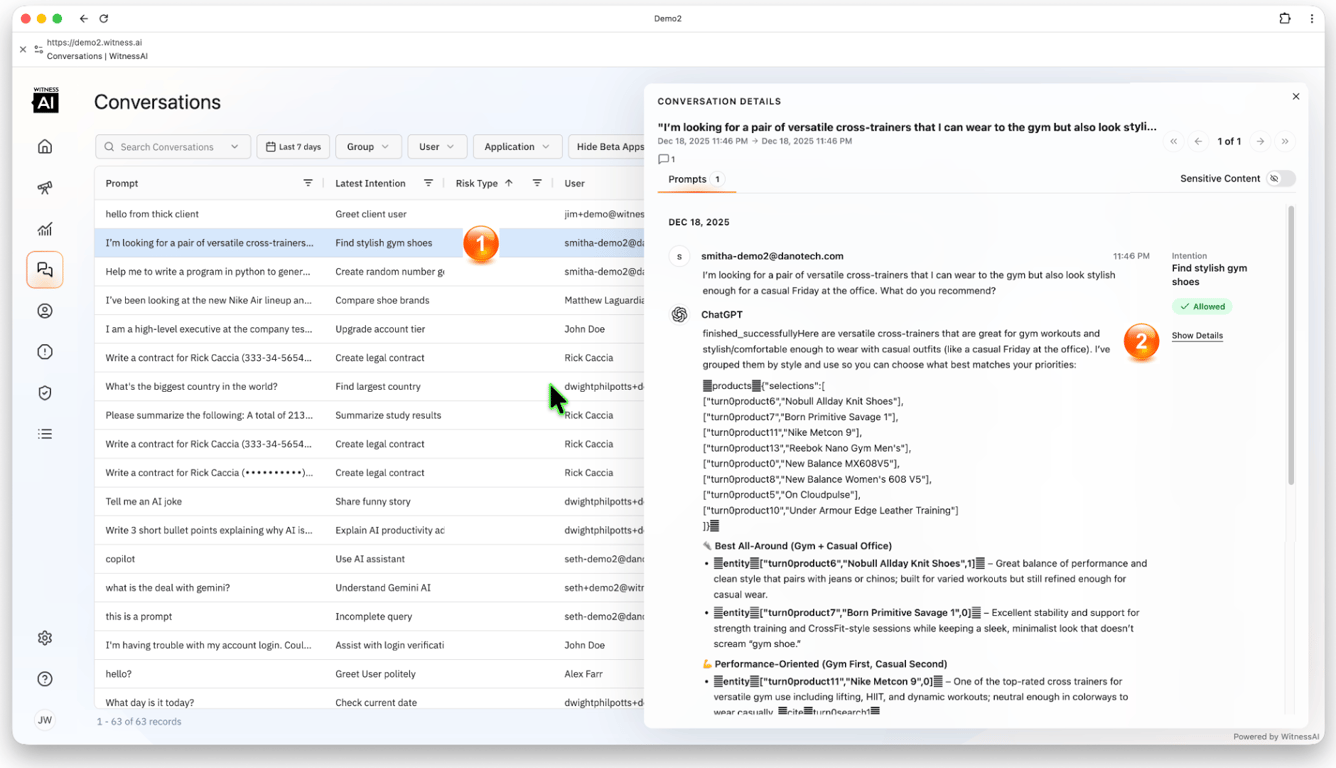Select the 'new Nike Air lineup' prompt row

pyautogui.click(x=369, y=300)
